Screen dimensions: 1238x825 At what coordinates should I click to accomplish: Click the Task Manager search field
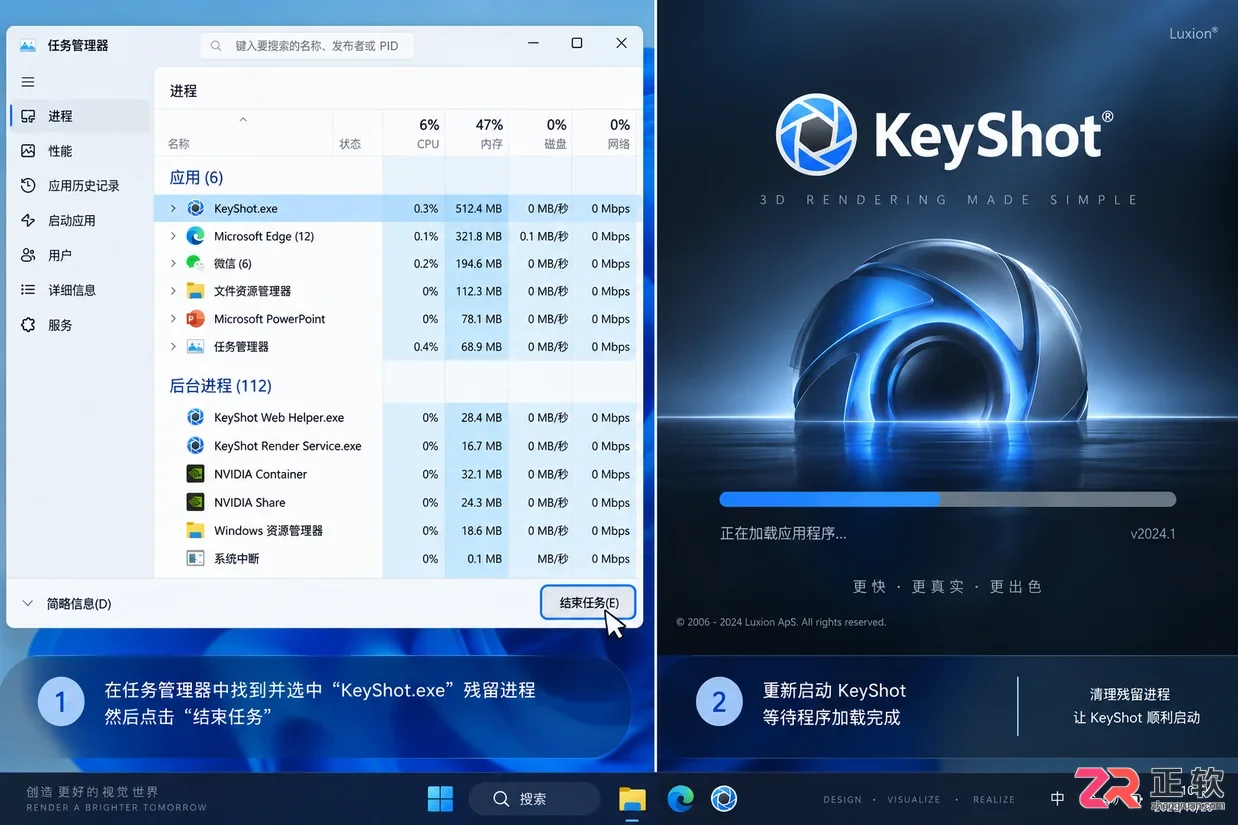pos(307,45)
